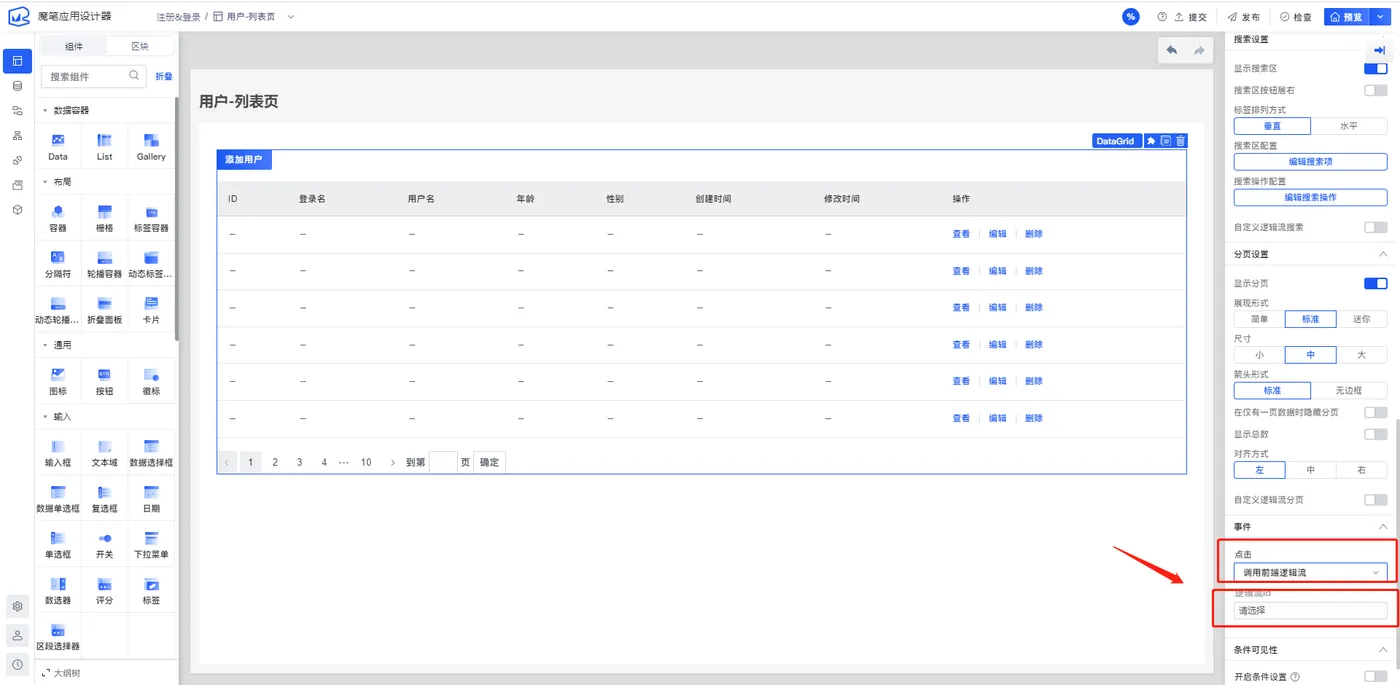Enable 开启条件设置 switch
Image resolution: width=1400 pixels, height=685 pixels.
pyautogui.click(x=1376, y=677)
